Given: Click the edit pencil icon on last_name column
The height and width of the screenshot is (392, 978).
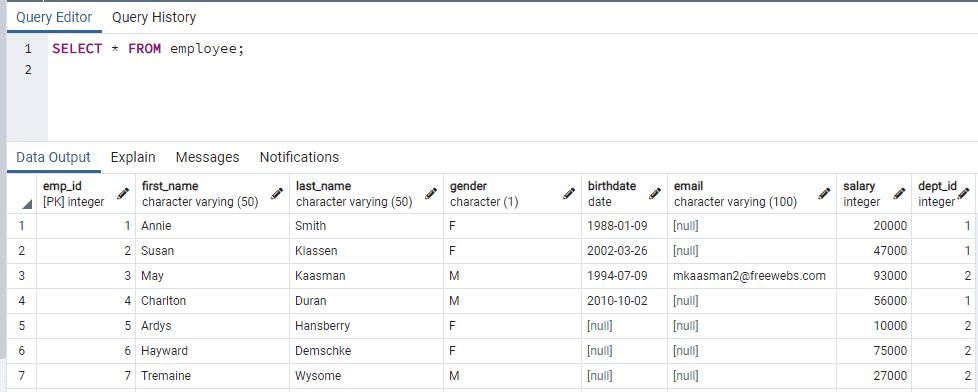Looking at the screenshot, I should click(430, 194).
